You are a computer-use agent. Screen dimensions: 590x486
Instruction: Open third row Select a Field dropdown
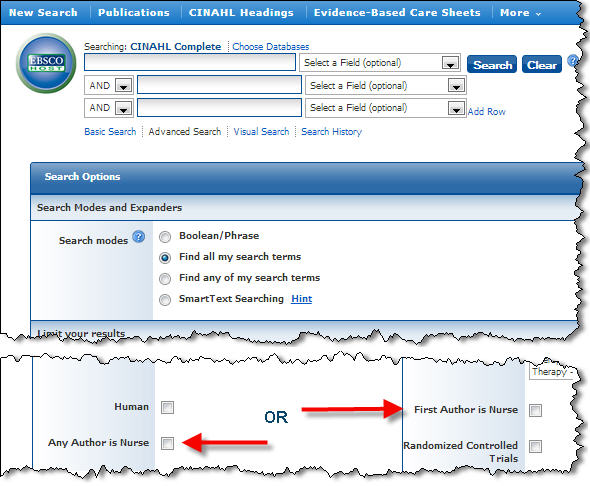[x=386, y=108]
